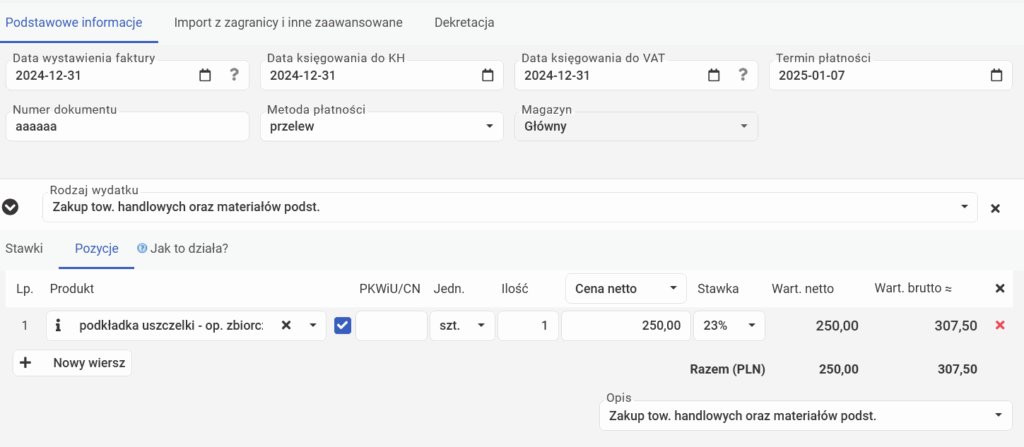1024x447 pixels.
Task: Click help question mark beside invoice issue date
Action: pos(234,75)
